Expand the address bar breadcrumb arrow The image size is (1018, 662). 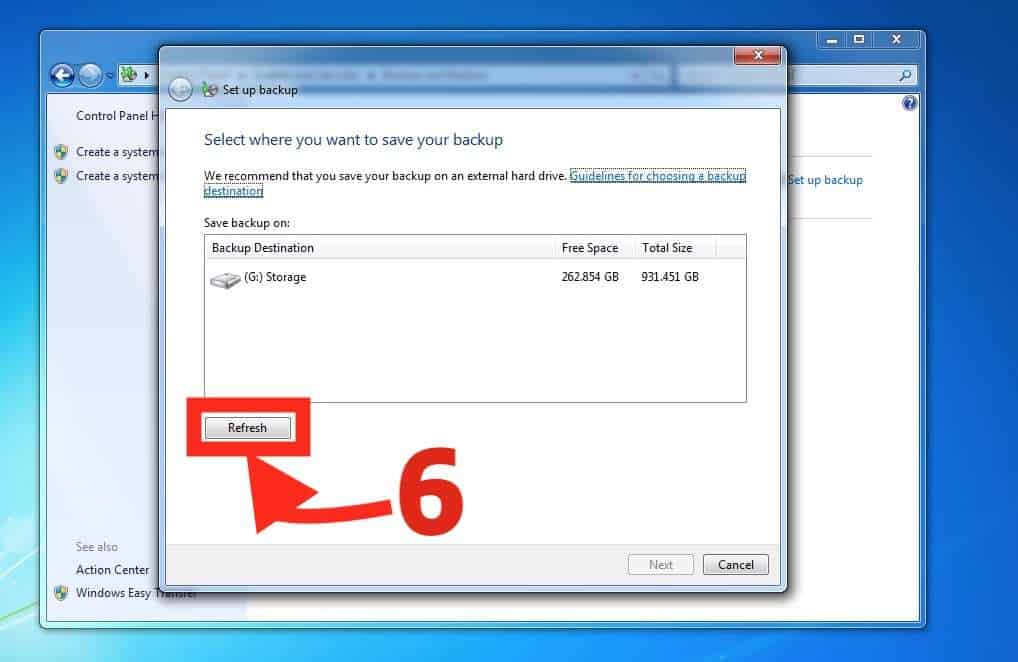(x=147, y=75)
